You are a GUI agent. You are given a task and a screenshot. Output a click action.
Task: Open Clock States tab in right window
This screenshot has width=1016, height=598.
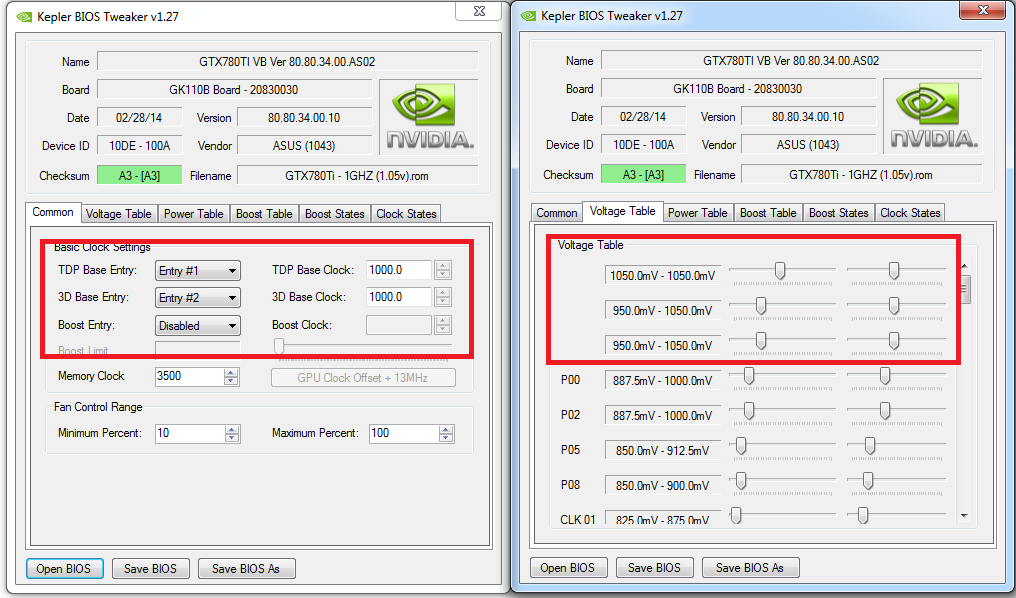(910, 213)
